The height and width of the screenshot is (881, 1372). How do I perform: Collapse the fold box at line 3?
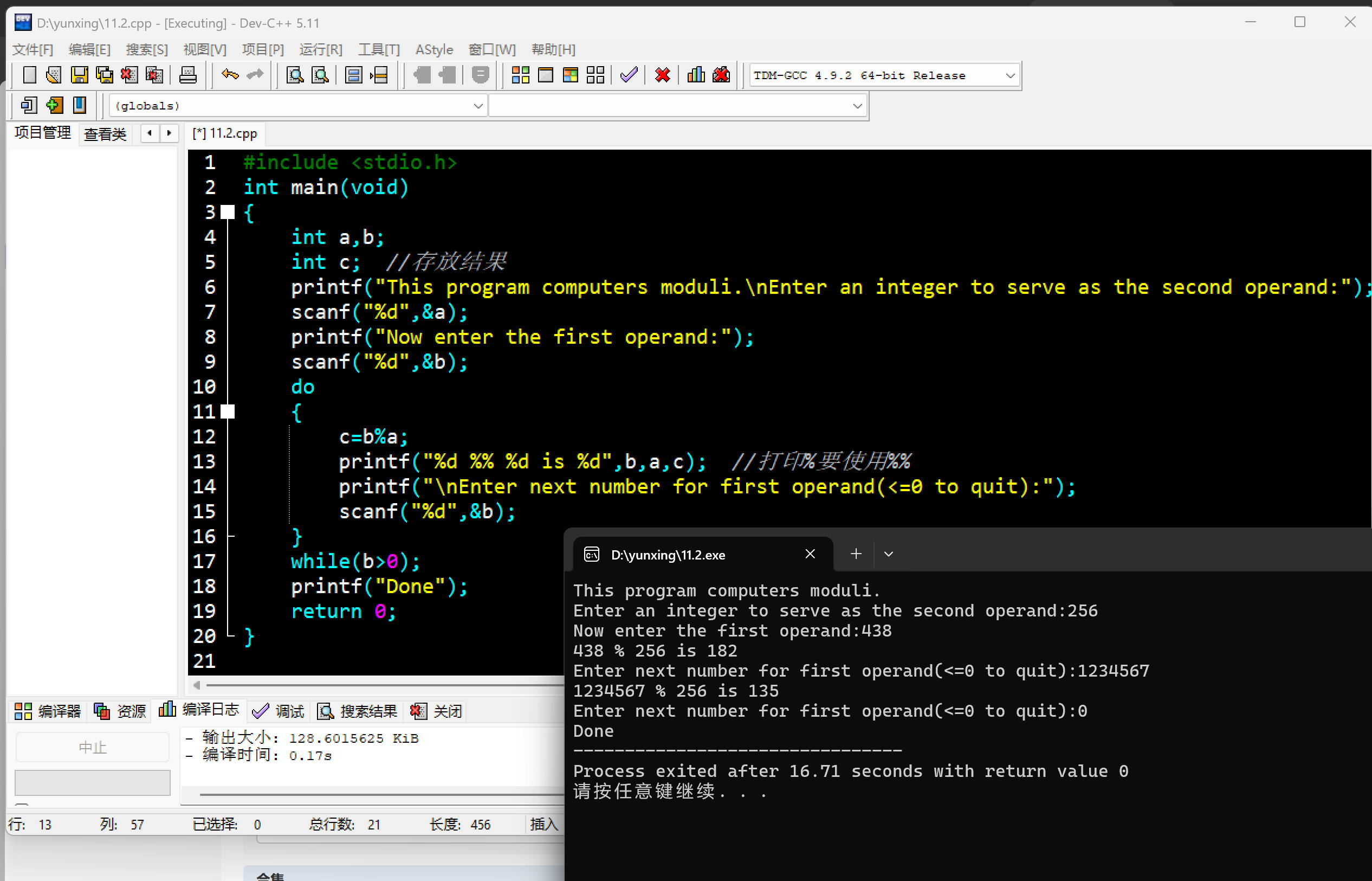tap(228, 212)
